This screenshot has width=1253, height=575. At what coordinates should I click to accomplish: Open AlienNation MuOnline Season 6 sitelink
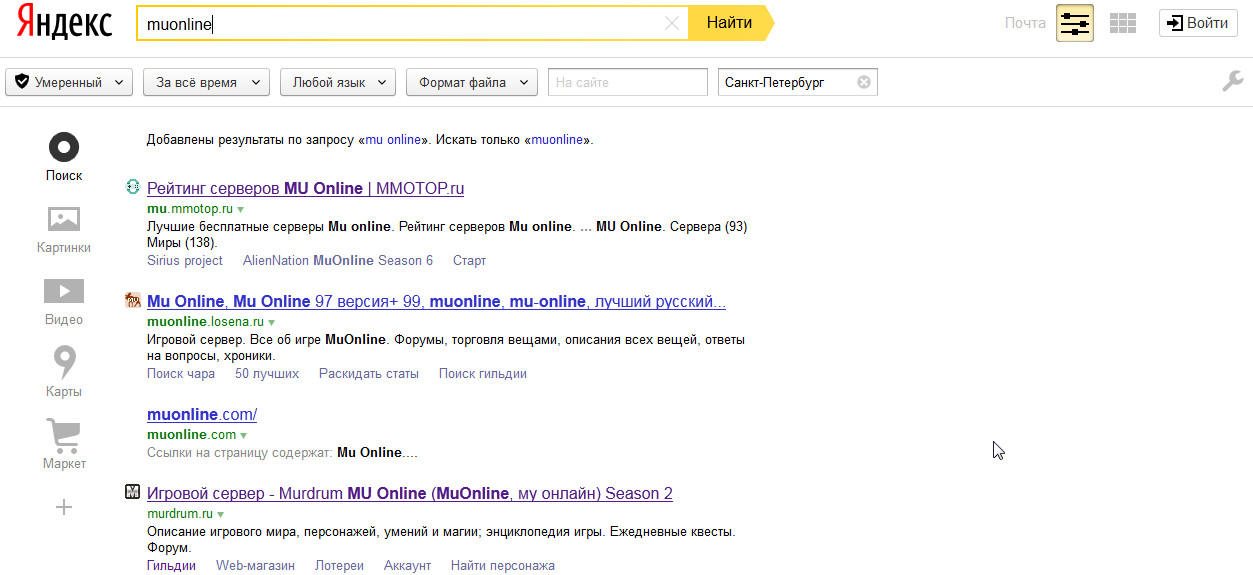338,260
